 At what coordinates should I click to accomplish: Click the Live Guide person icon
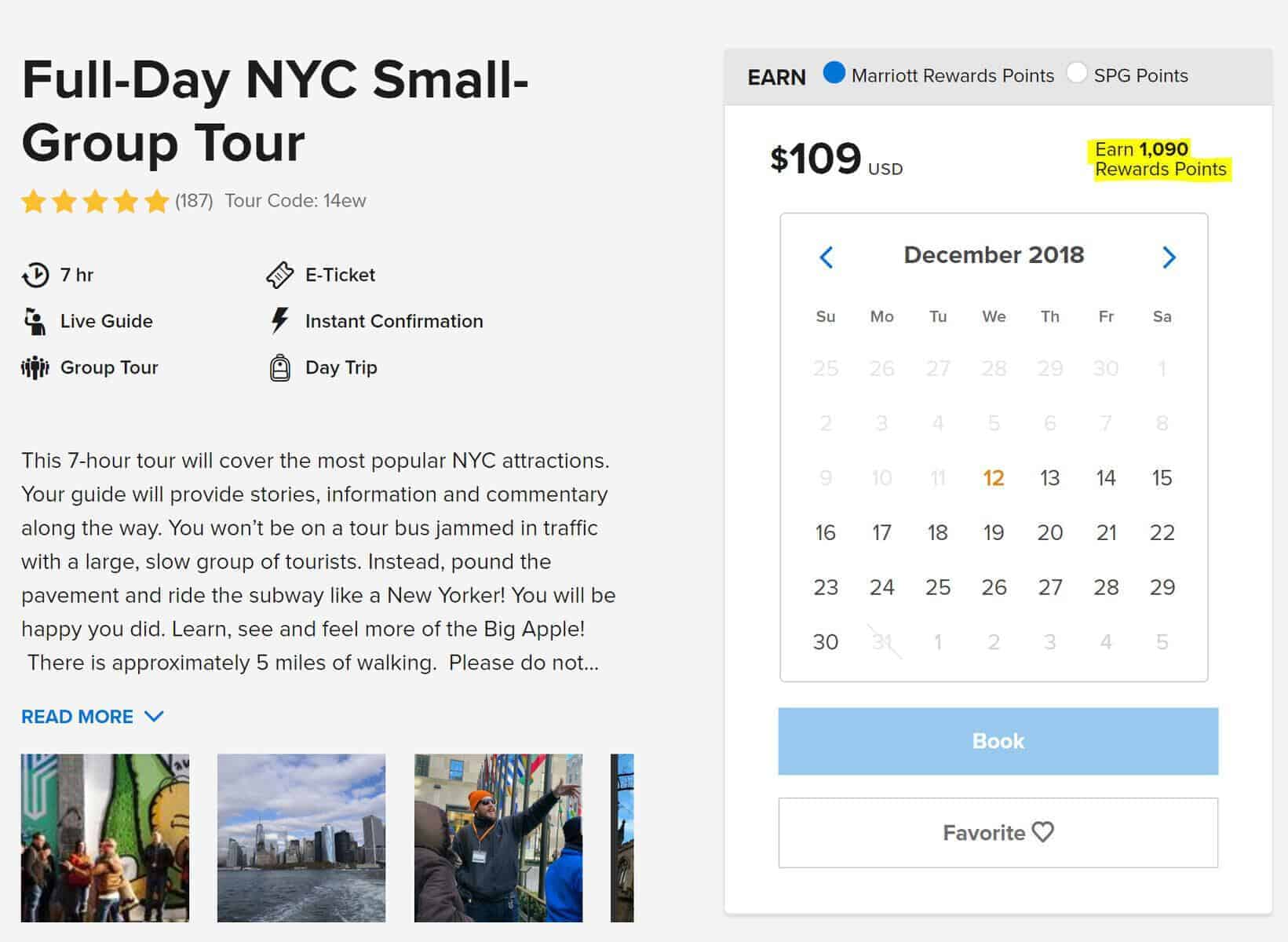pos(35,321)
